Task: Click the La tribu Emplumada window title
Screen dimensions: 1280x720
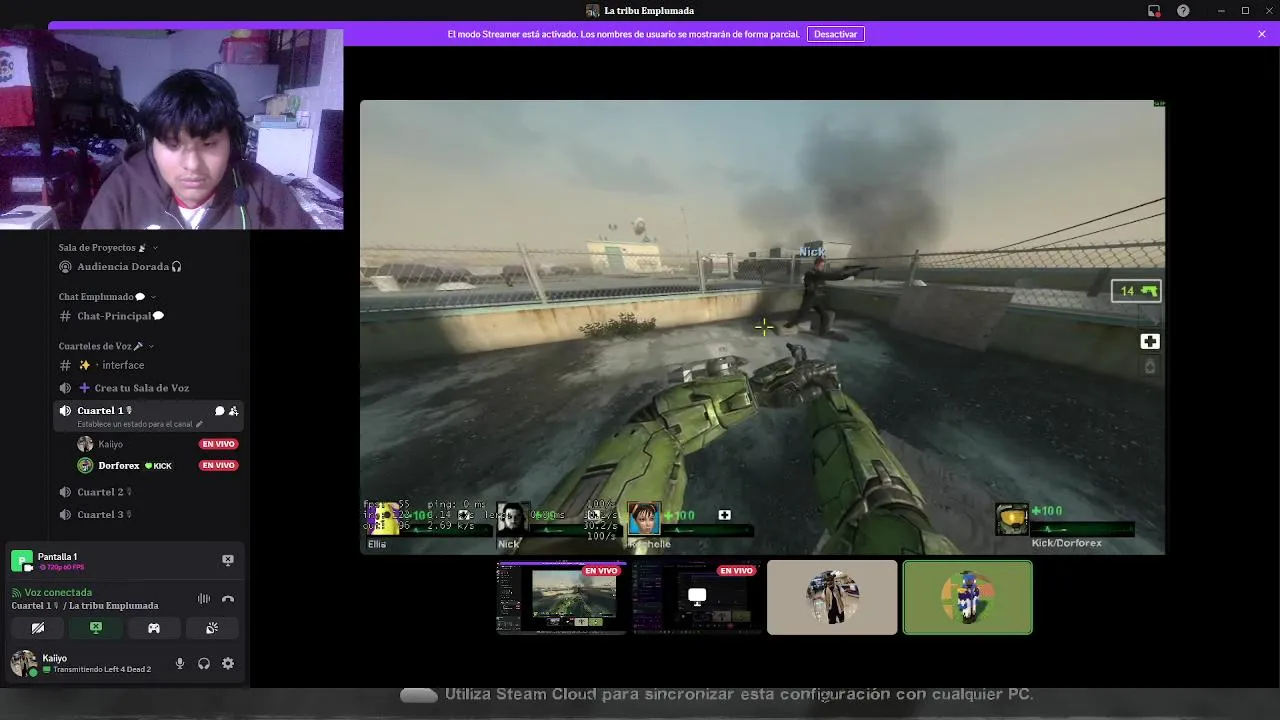Action: [649, 11]
